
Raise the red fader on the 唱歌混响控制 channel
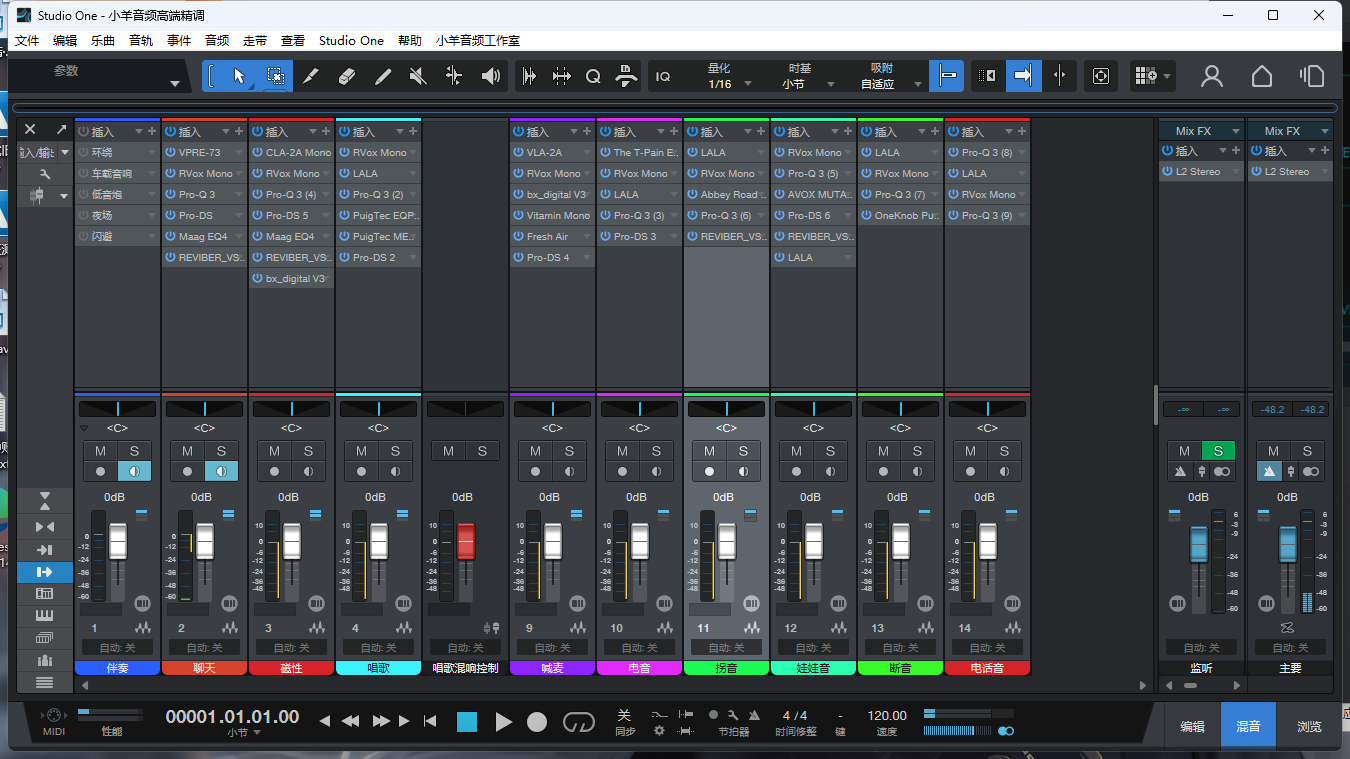pos(465,543)
